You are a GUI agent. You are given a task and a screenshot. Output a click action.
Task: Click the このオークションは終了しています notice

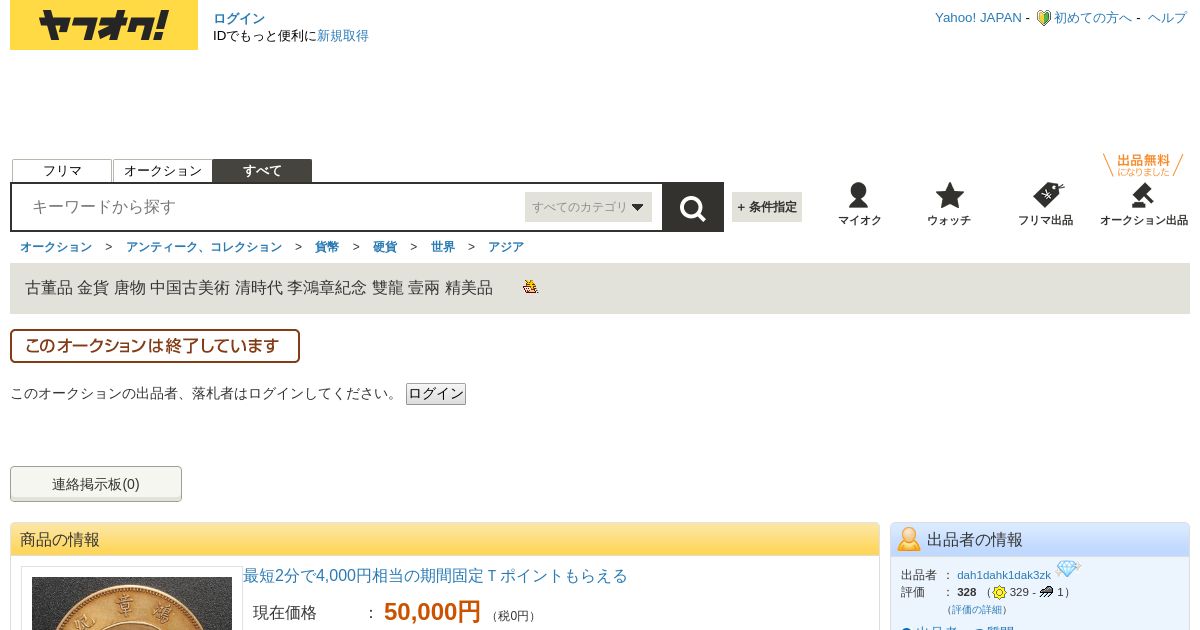click(155, 346)
